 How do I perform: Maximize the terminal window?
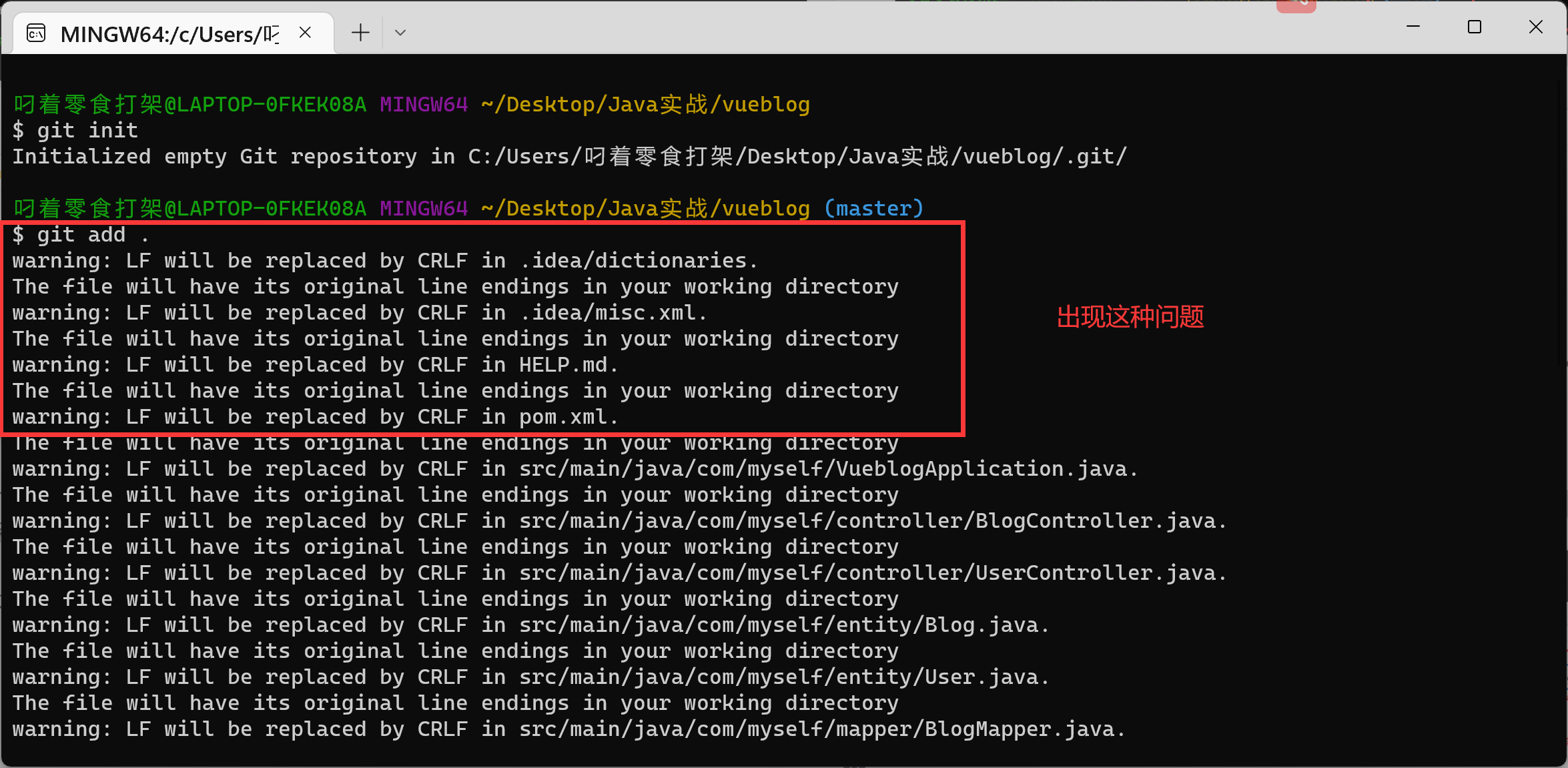[1475, 27]
